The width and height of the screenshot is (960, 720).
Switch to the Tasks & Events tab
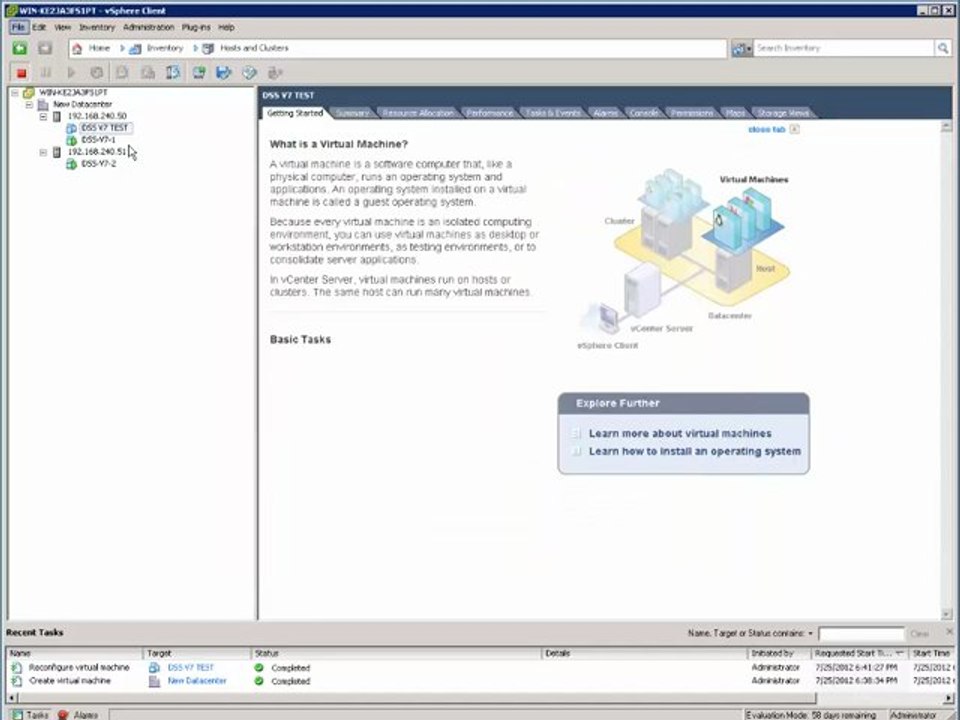tap(553, 113)
